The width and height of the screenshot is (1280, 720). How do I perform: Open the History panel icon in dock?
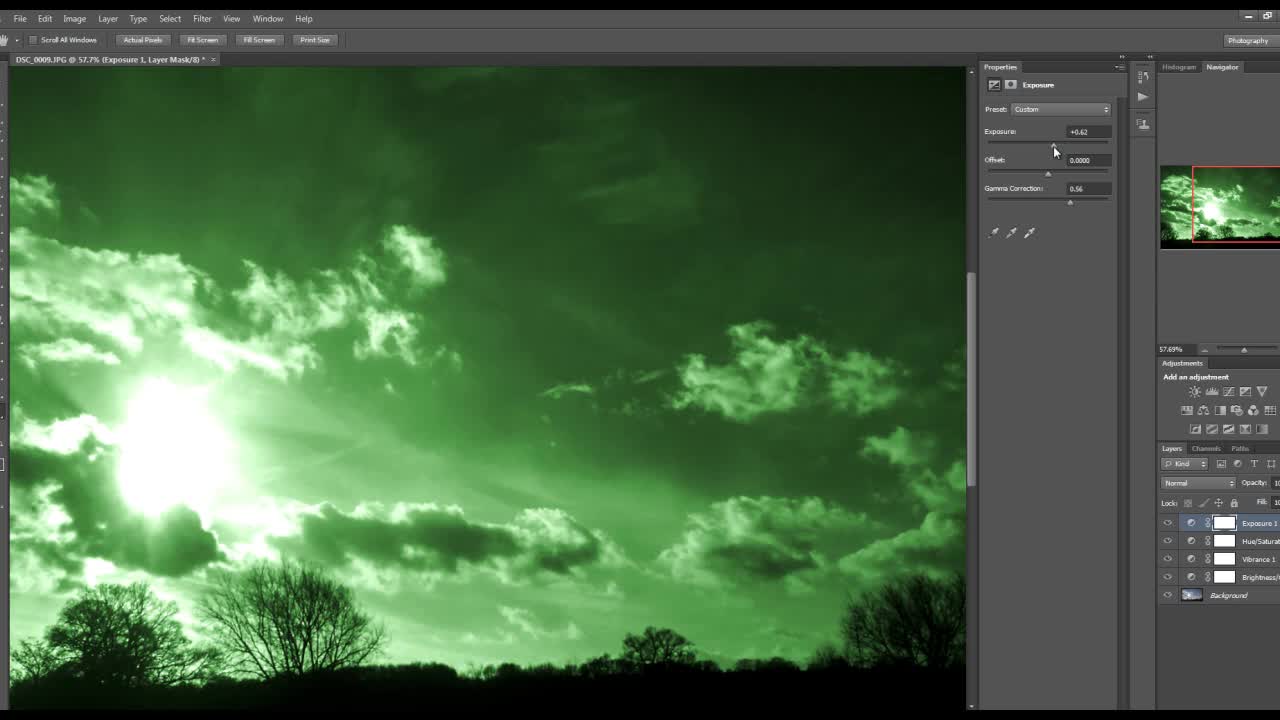tap(1143, 76)
